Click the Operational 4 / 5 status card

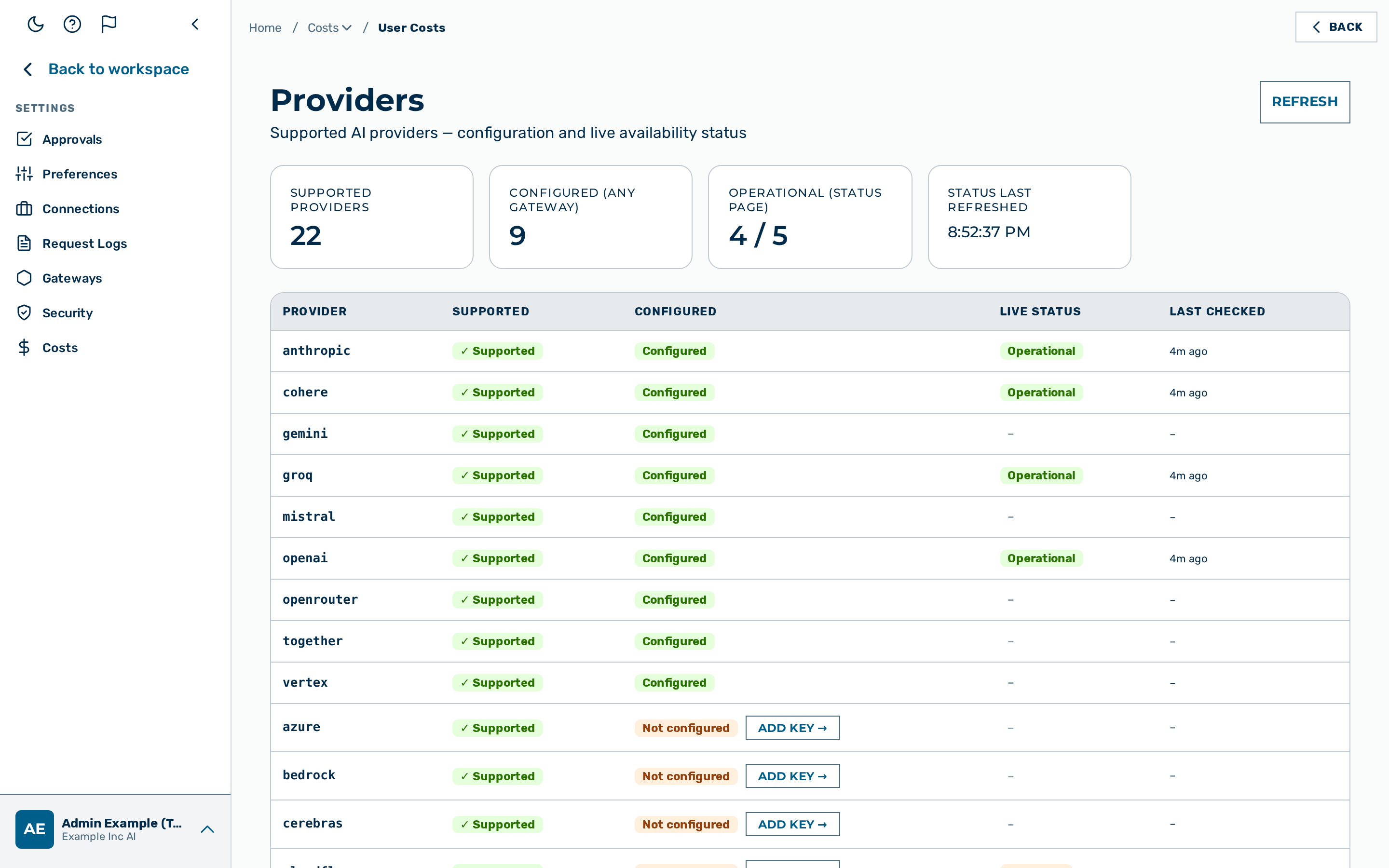click(x=809, y=217)
